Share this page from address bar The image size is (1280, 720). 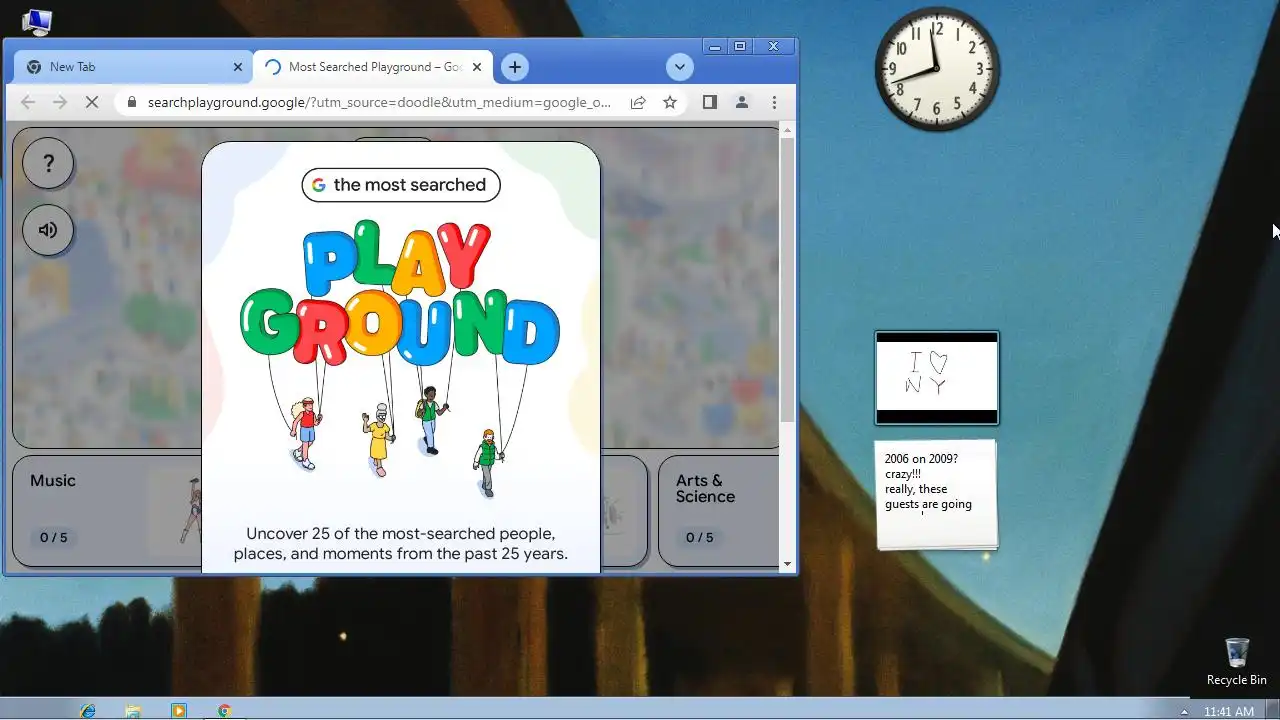[x=637, y=102]
